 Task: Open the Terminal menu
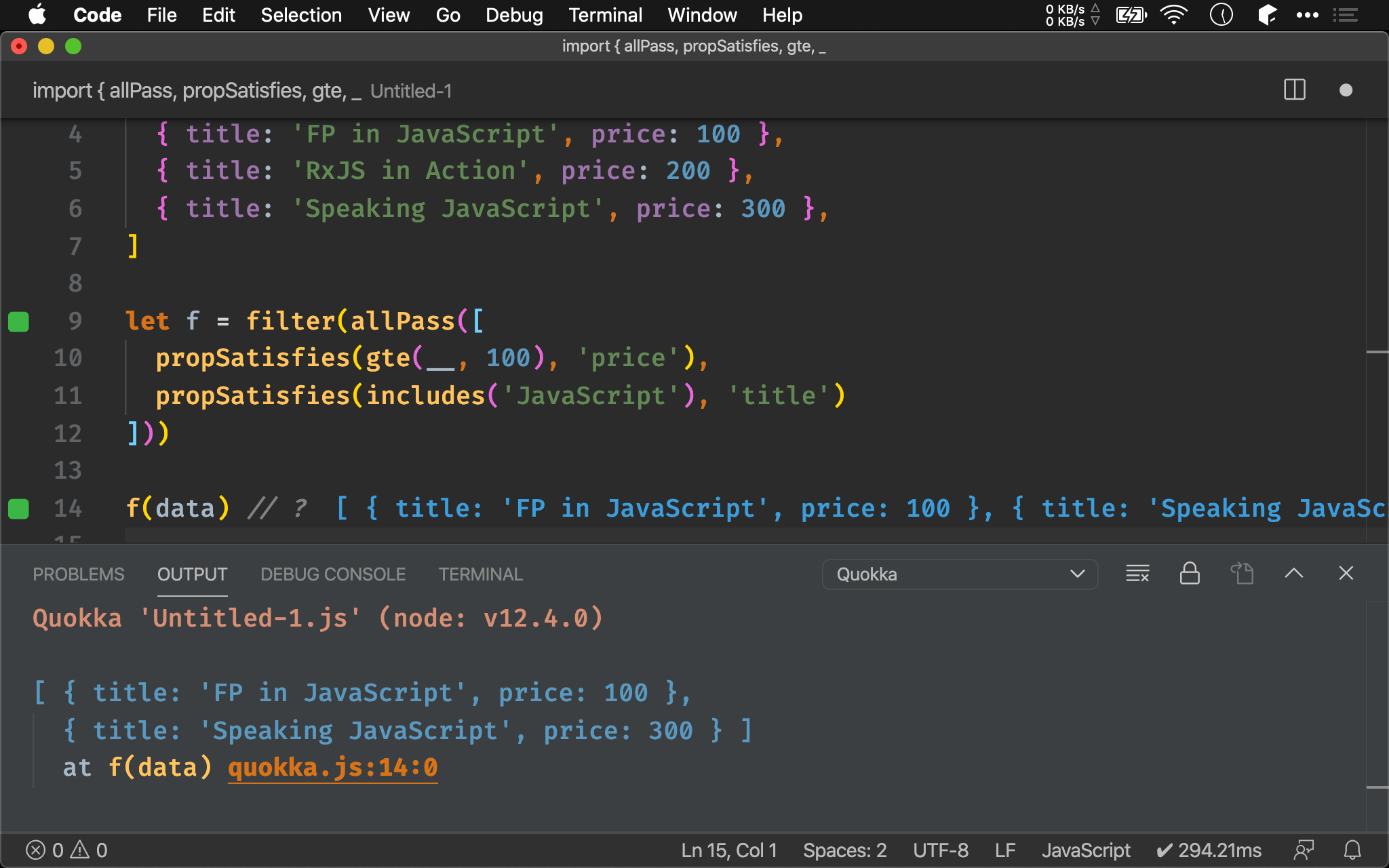(605, 15)
